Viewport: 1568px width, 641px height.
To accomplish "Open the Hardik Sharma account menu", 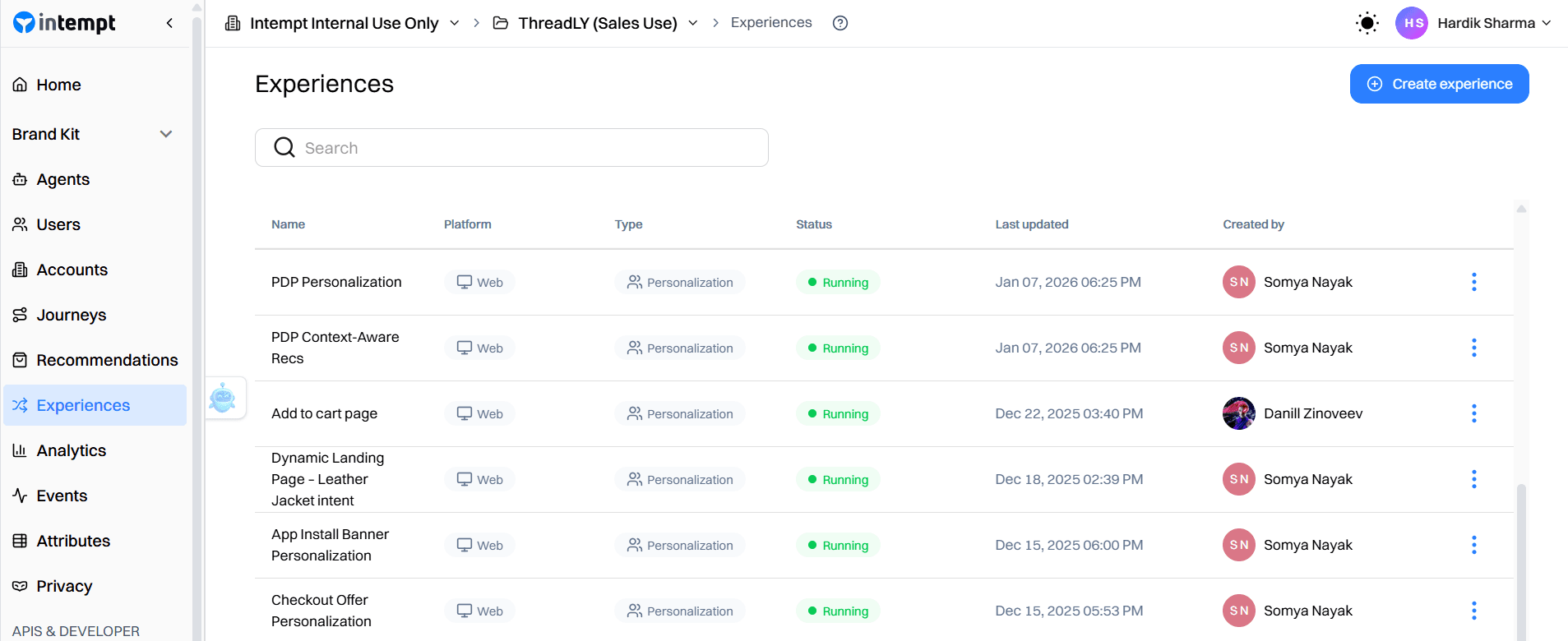I will tap(1494, 23).
